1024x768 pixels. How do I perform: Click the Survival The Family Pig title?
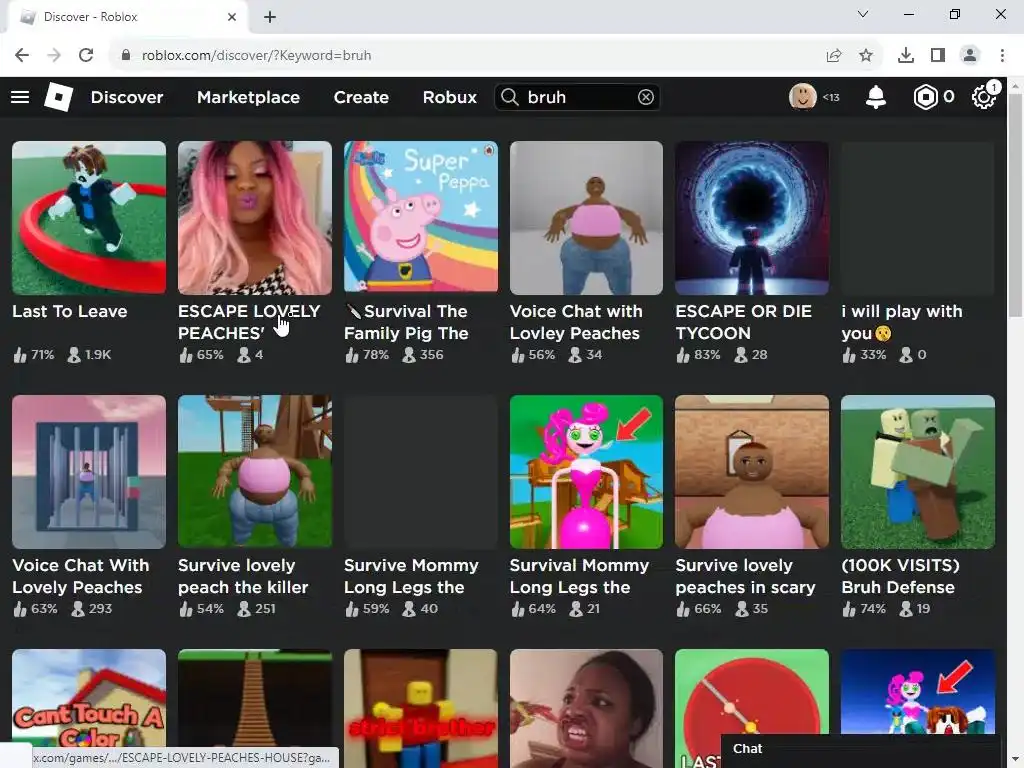click(x=406, y=322)
